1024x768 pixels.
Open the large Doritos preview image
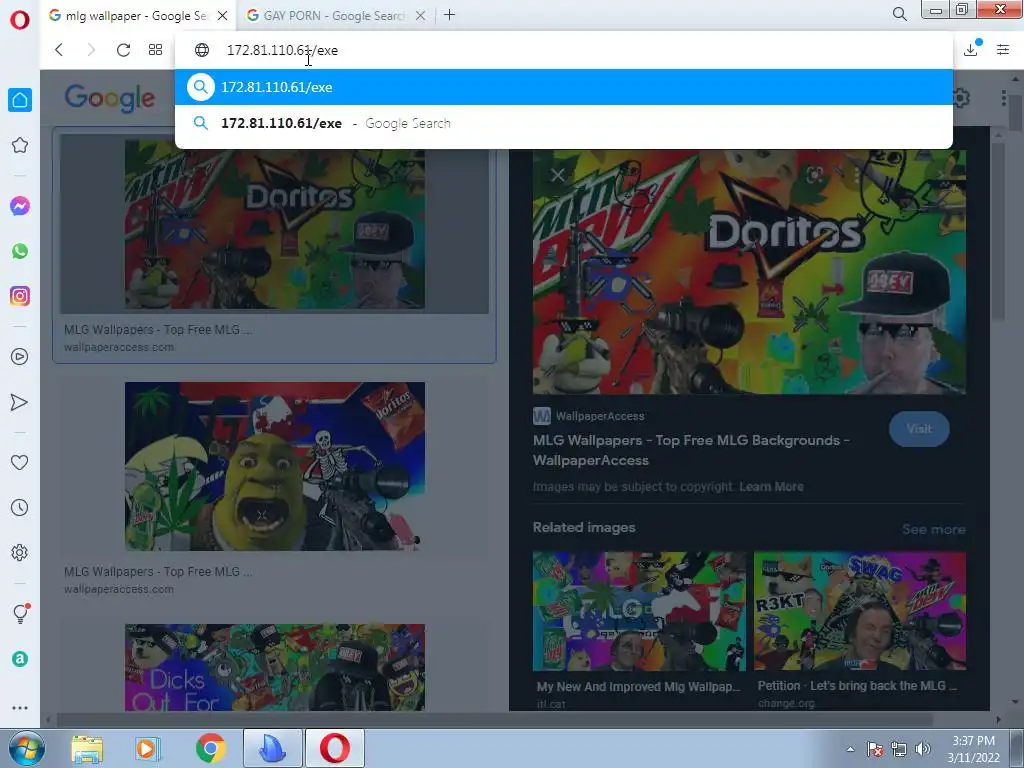tap(749, 272)
